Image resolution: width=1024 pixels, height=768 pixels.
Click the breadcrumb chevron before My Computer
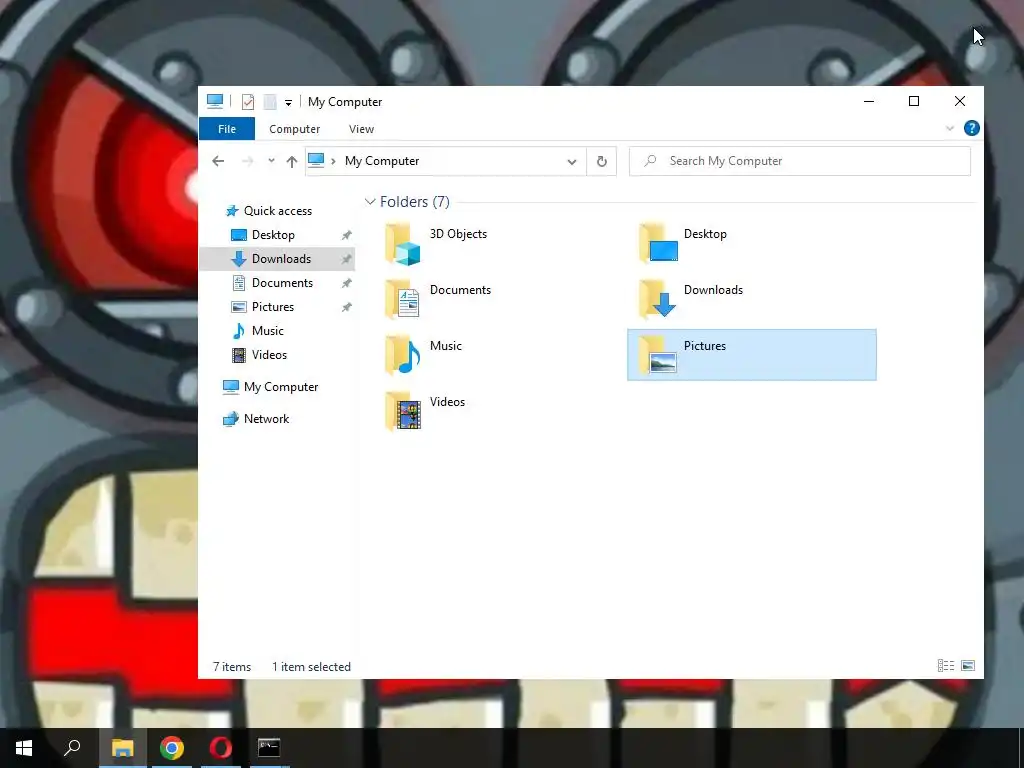333,161
